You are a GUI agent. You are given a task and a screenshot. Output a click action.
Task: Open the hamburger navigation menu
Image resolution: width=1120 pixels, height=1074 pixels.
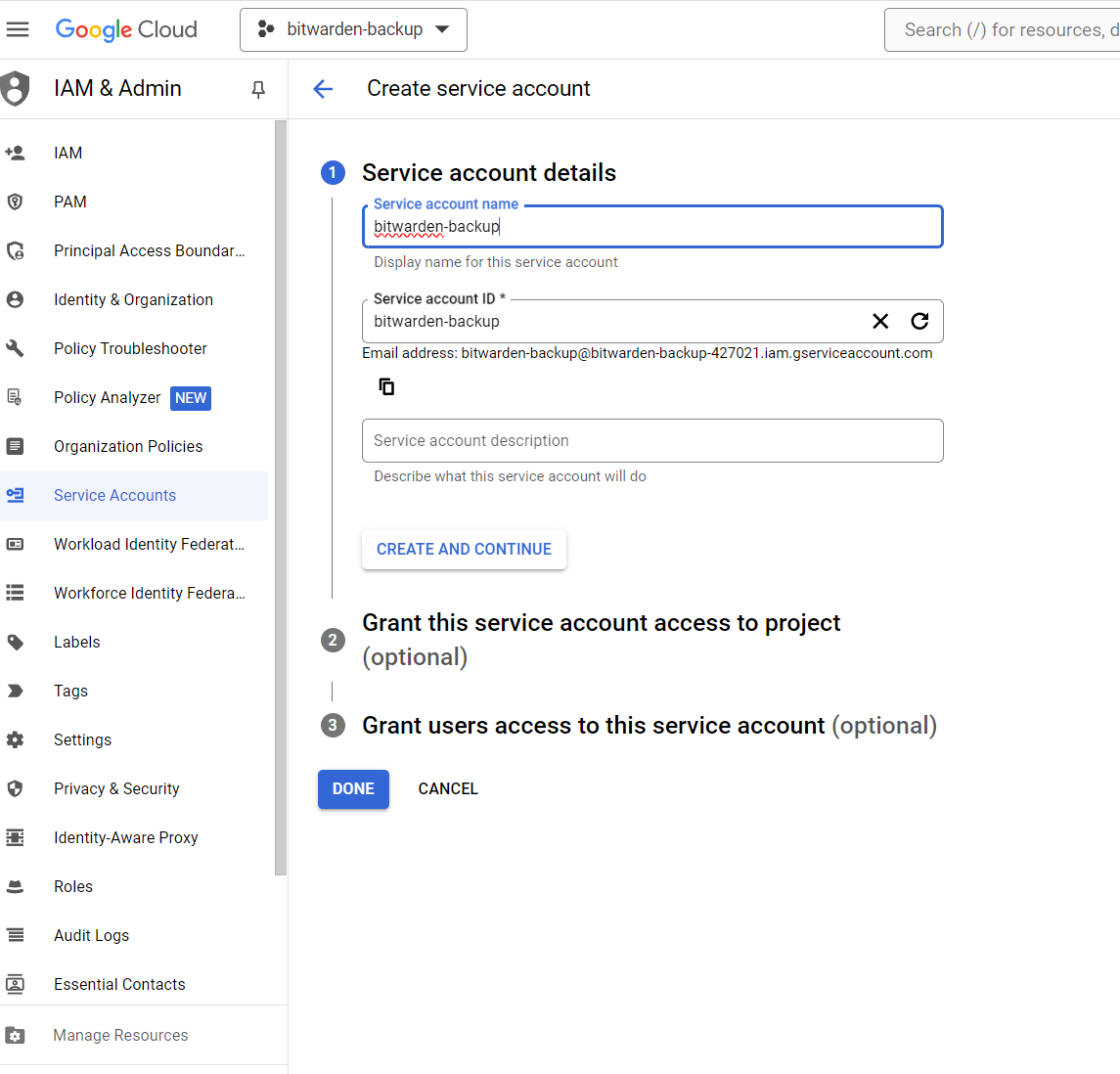(18, 29)
